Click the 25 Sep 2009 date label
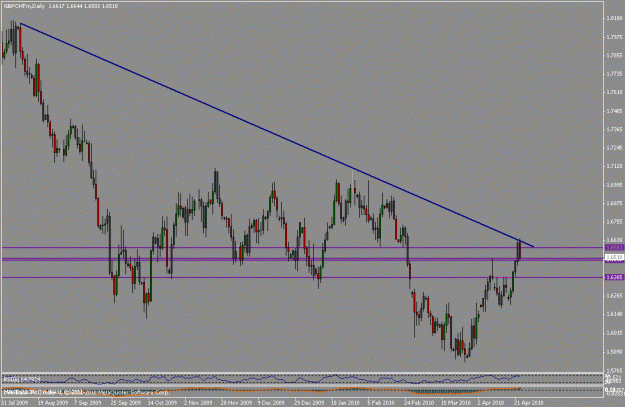Screen dimensions: 625x407 coord(125,403)
